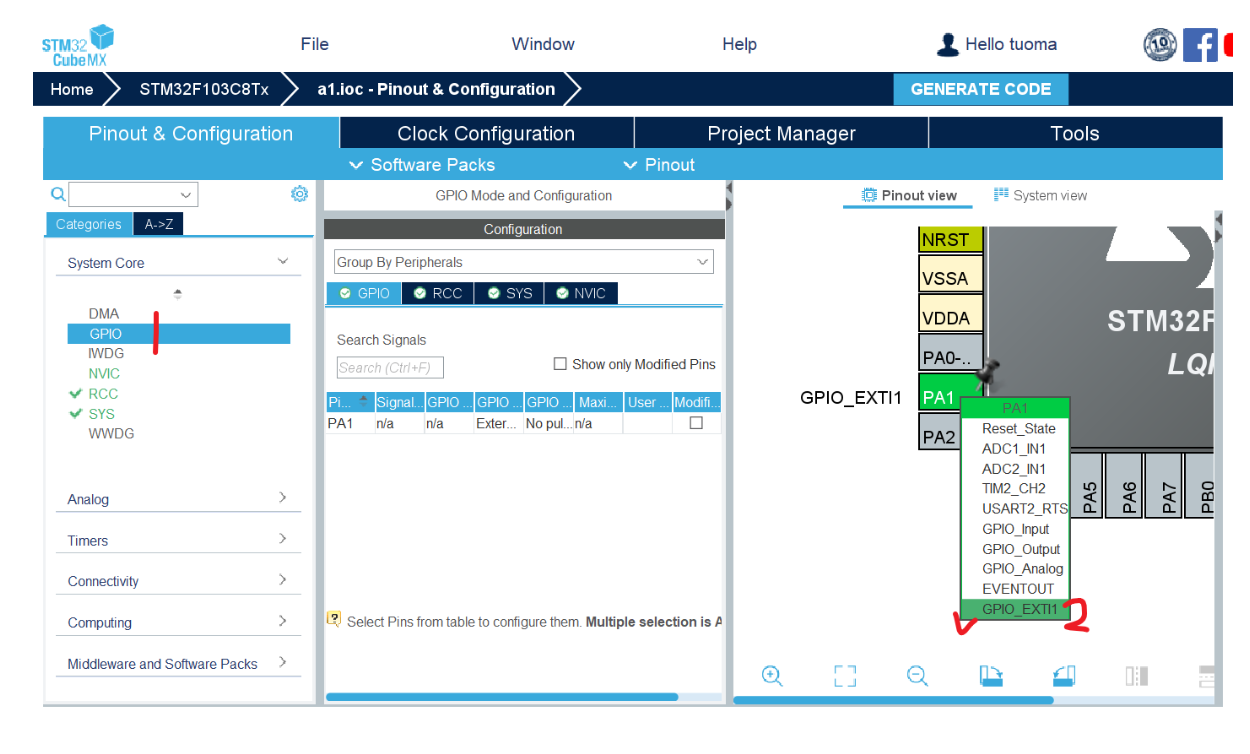Open the Software Packs dropdown menu

(421, 165)
